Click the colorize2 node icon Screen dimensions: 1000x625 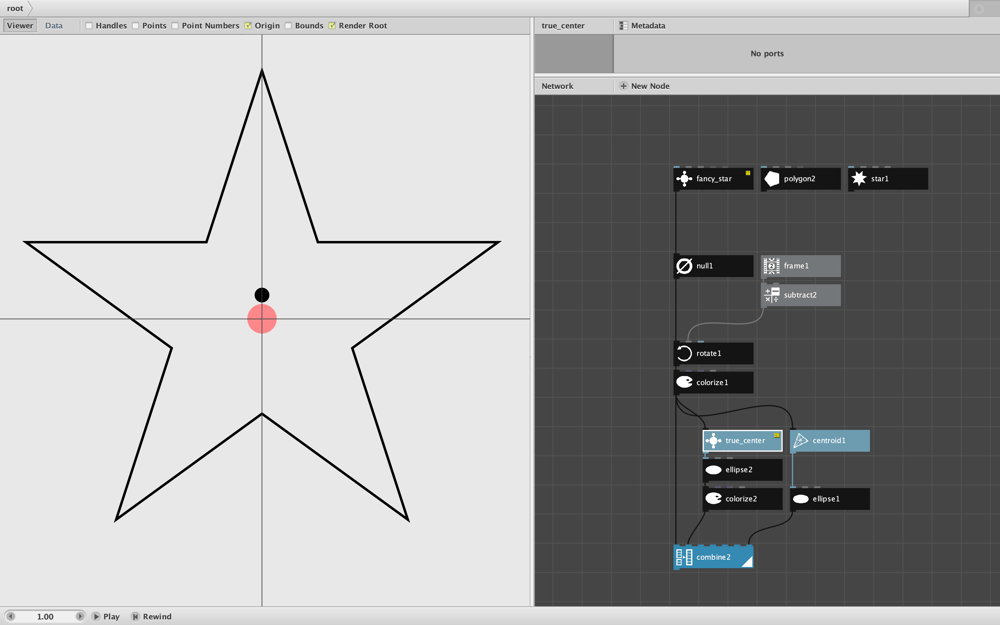pyautogui.click(x=714, y=499)
